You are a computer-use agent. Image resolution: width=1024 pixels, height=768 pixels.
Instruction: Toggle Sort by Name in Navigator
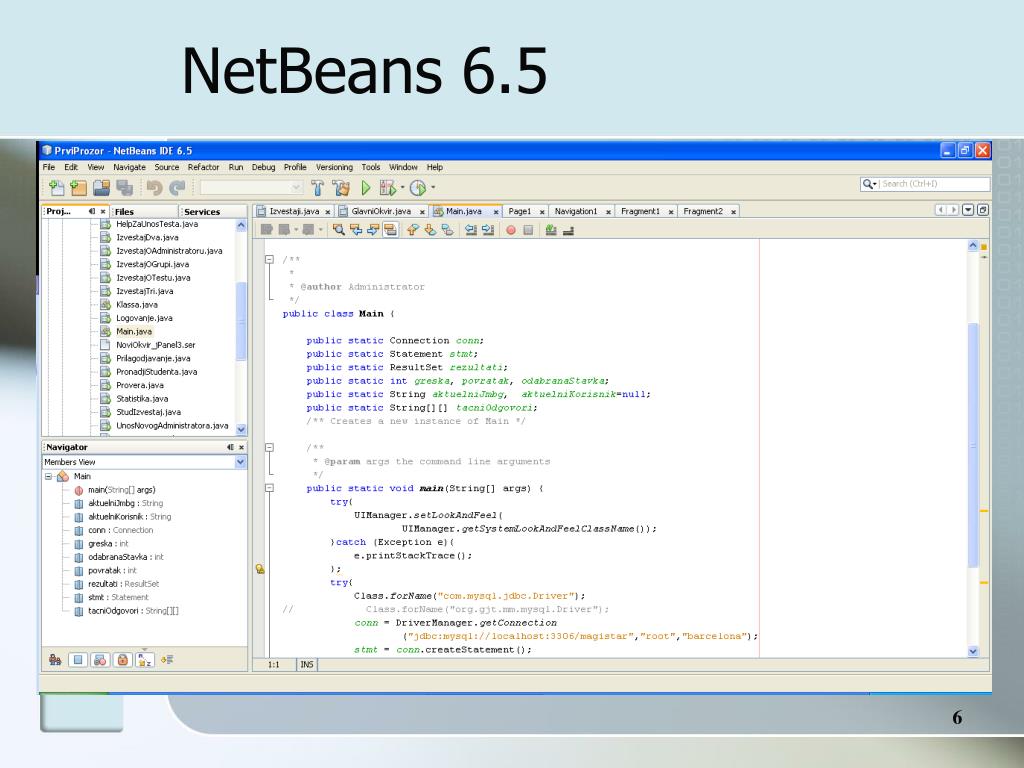pyautogui.click(x=144, y=660)
